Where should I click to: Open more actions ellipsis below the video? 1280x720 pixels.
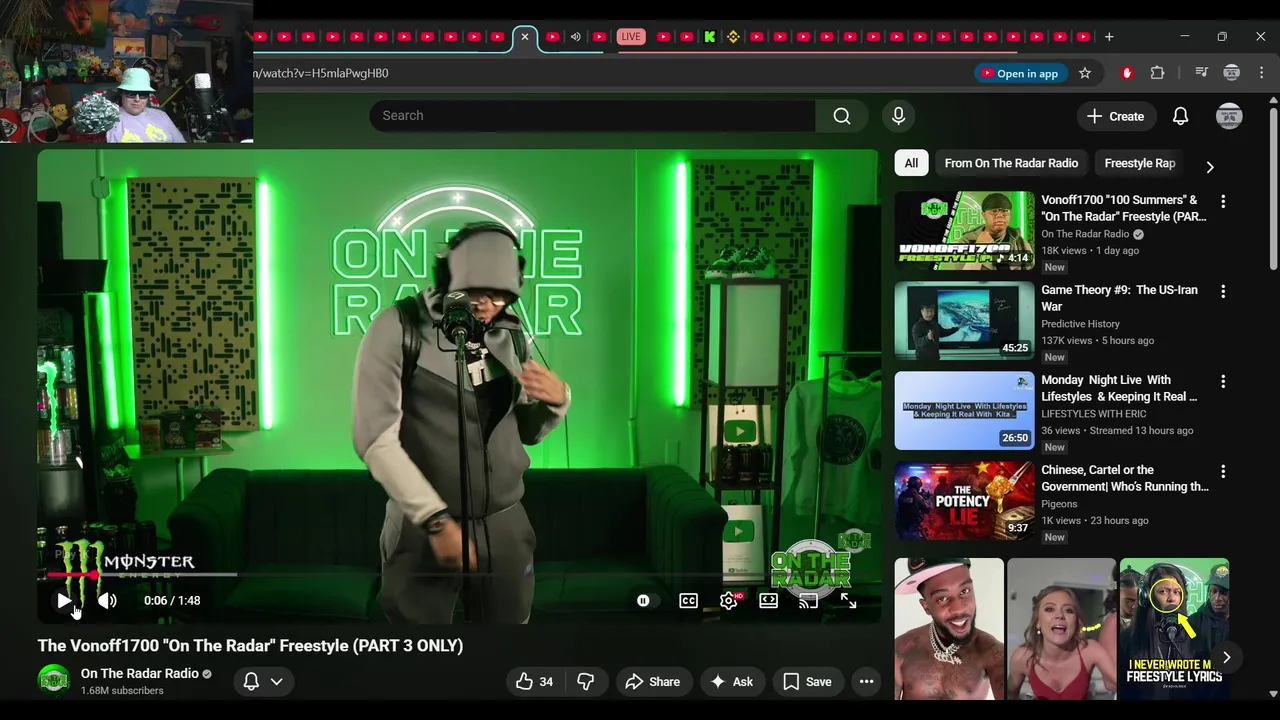coord(867,682)
